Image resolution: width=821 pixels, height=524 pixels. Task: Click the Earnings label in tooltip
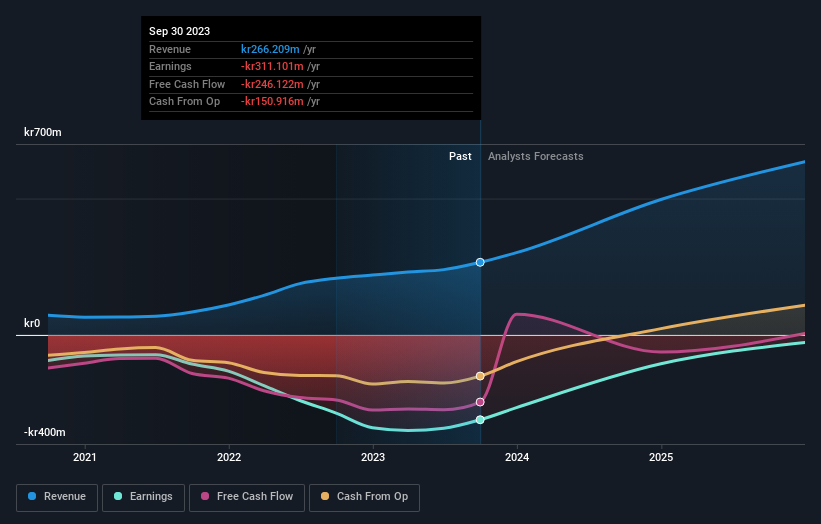point(170,66)
